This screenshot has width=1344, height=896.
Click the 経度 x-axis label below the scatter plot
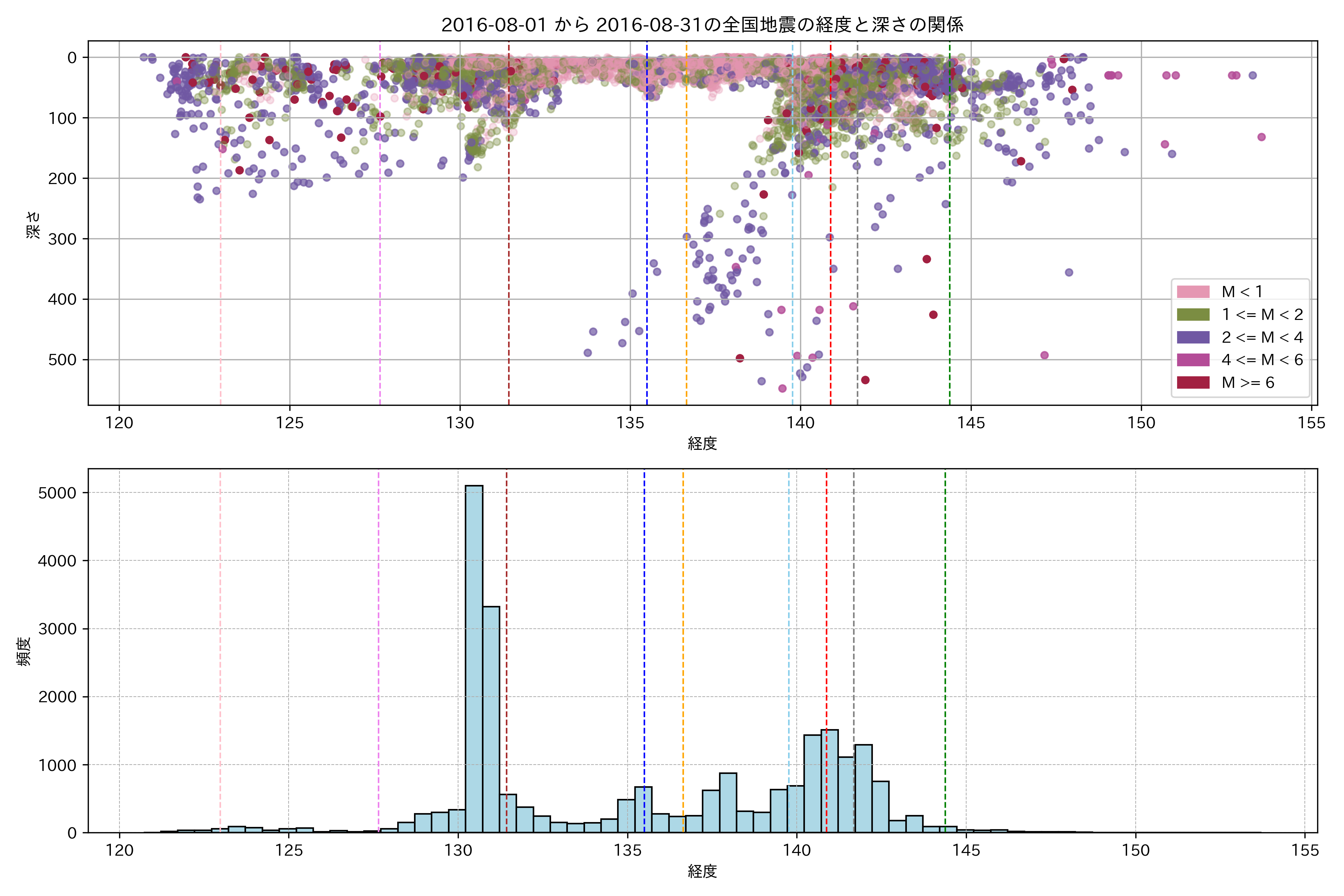click(x=702, y=443)
